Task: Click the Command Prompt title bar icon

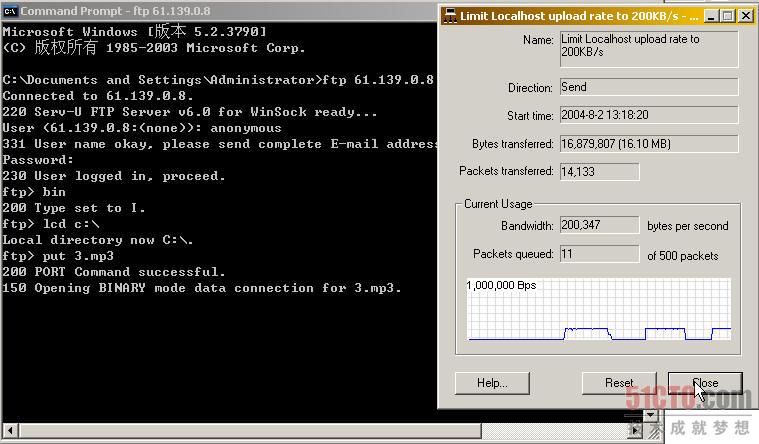Action: 10,11
